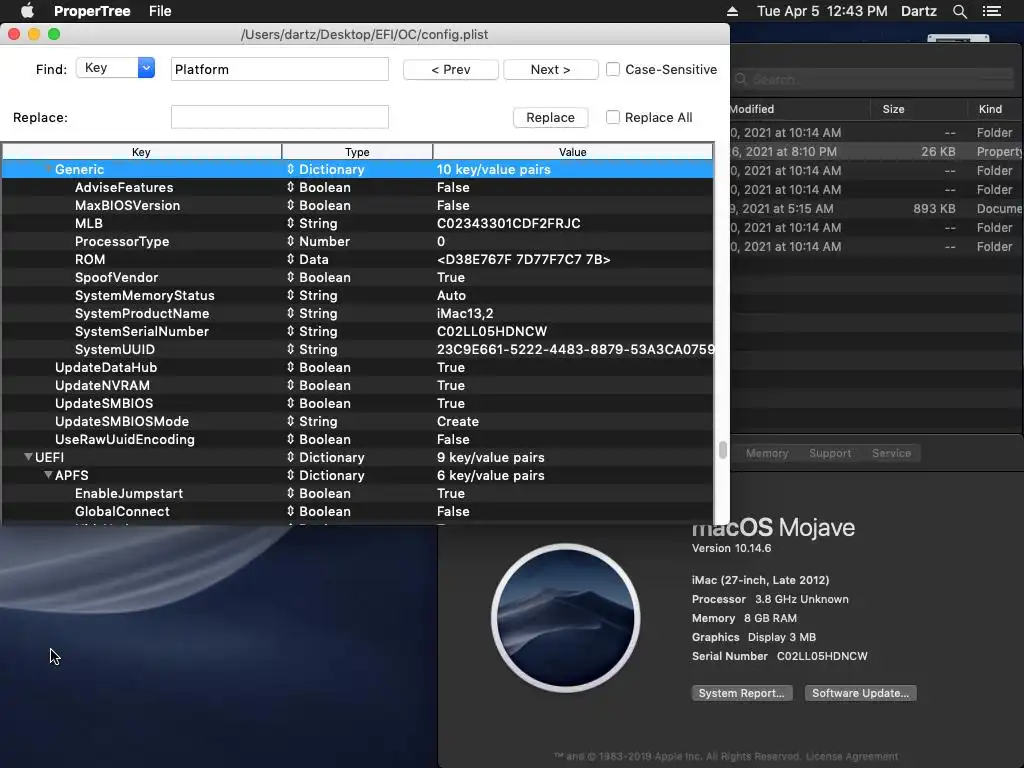Select the GlobalConnect key
Viewport: 1024px width, 768px height.
pyautogui.click(x=122, y=511)
